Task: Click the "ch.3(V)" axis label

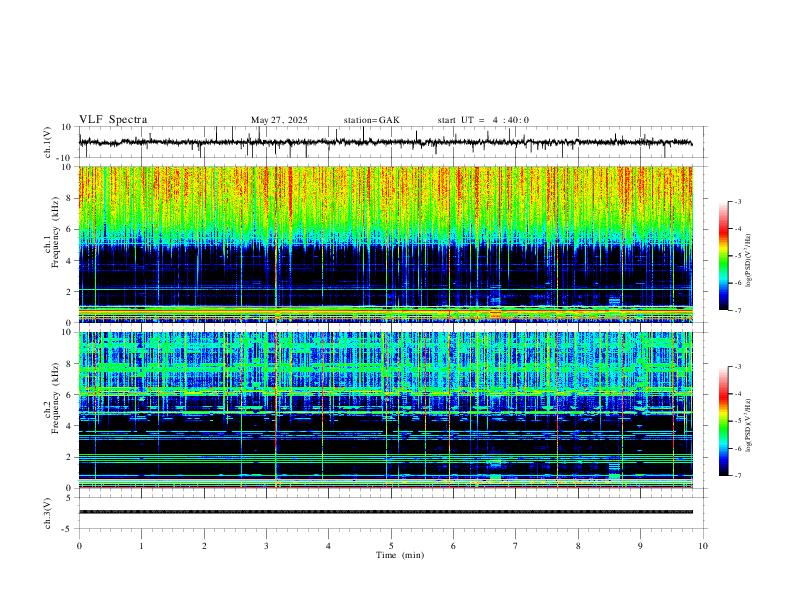Action: tap(47, 514)
